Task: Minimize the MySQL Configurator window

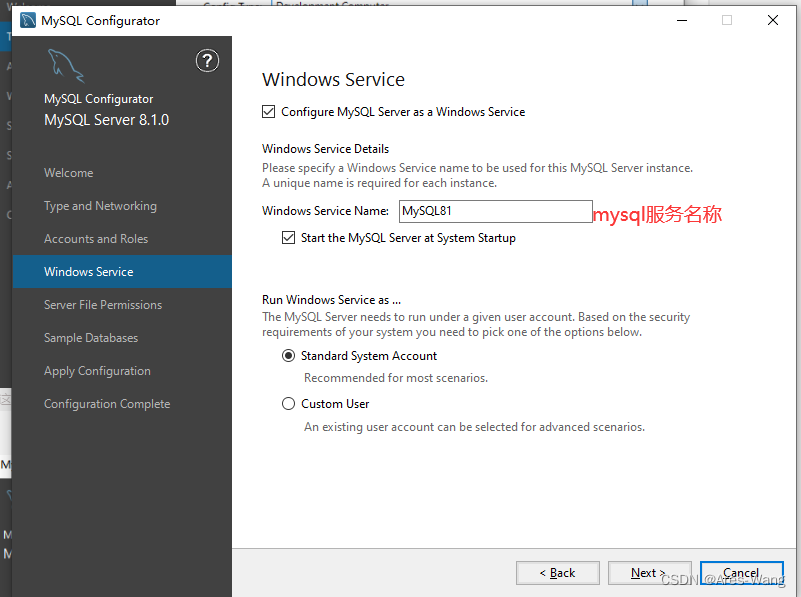Action: coord(682,20)
